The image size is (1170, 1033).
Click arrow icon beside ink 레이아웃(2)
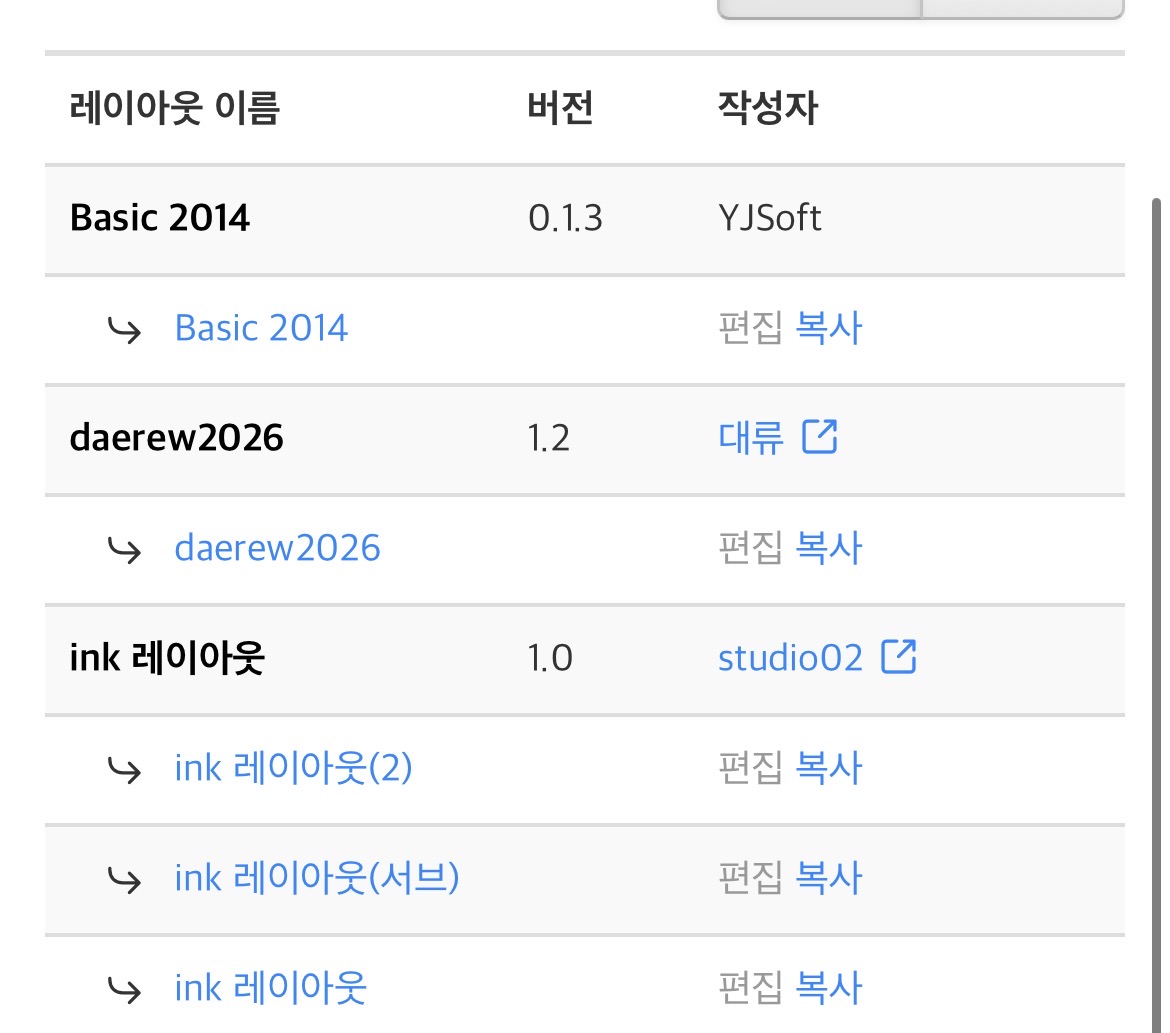[x=124, y=770]
